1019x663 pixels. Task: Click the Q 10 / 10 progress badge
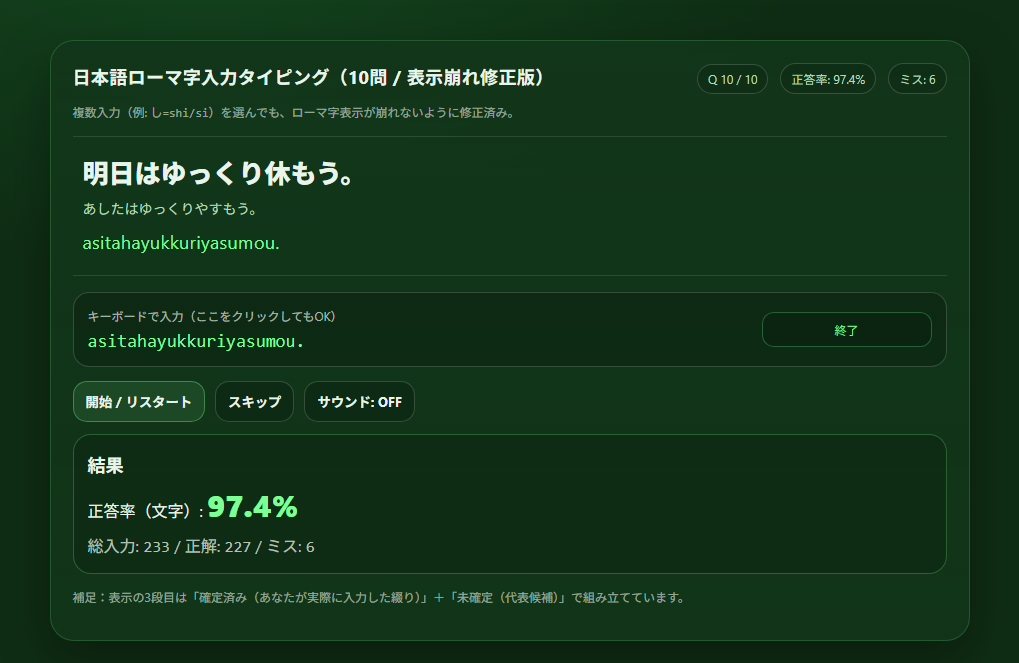[732, 79]
